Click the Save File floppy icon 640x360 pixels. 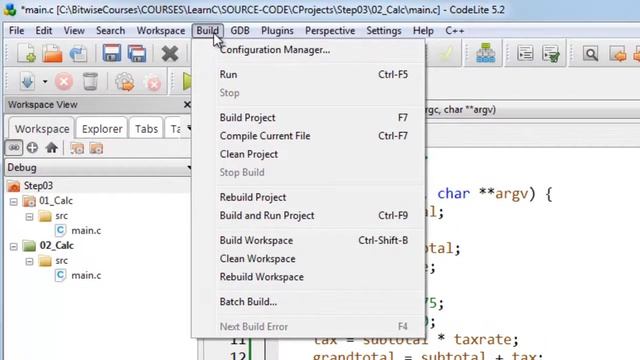(x=111, y=53)
